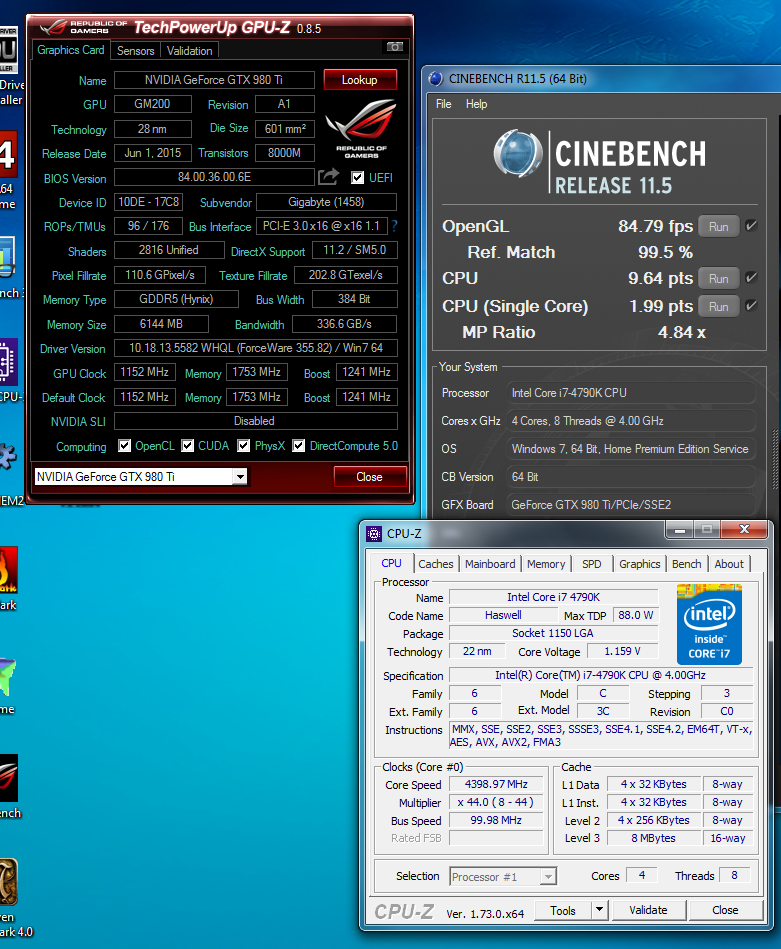The image size is (781, 949).
Task: Switch to the About tab in CPU-Z
Action: [729, 564]
